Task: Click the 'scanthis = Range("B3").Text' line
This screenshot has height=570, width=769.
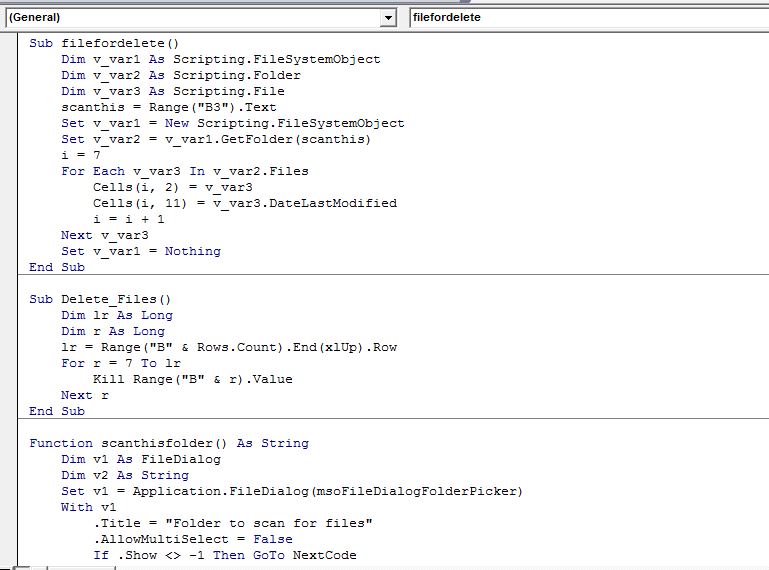Action: point(169,107)
